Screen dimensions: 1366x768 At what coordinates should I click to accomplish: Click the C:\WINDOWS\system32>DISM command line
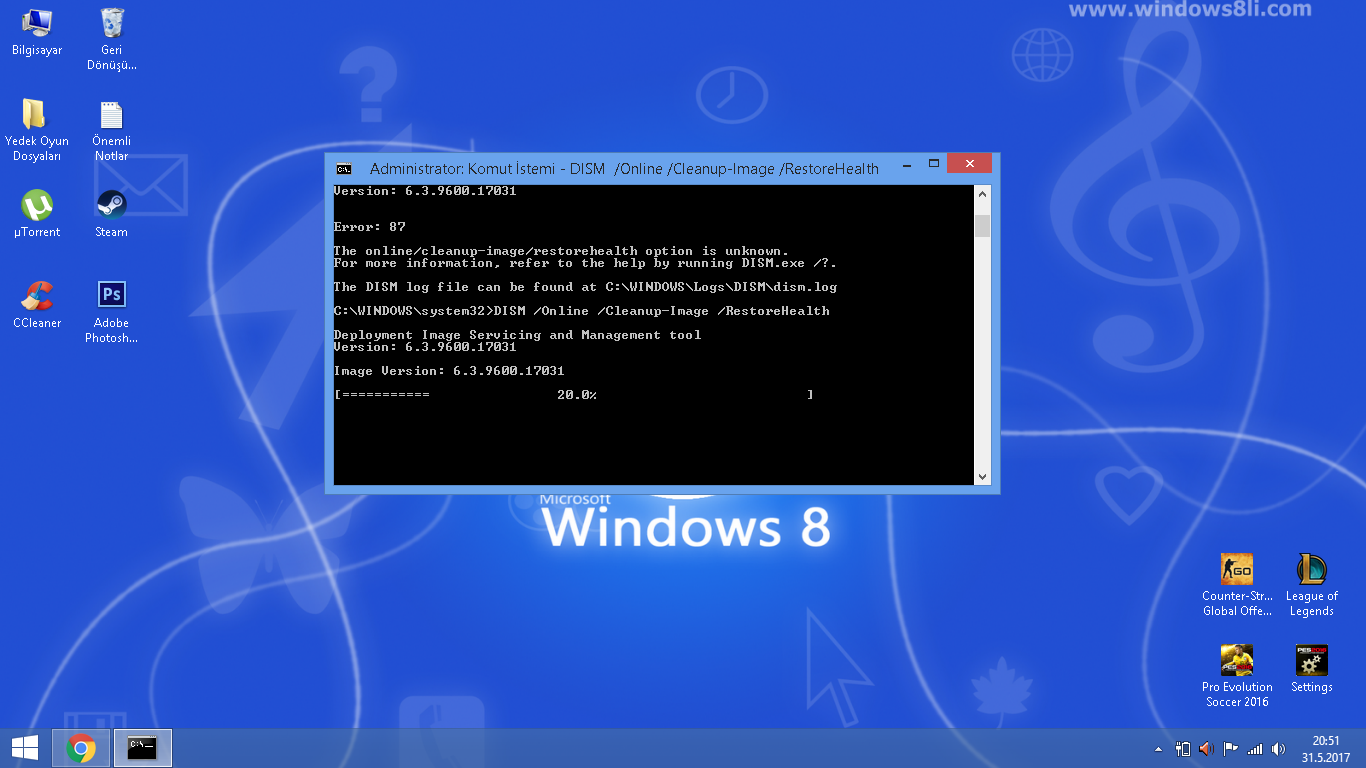[x=582, y=311]
